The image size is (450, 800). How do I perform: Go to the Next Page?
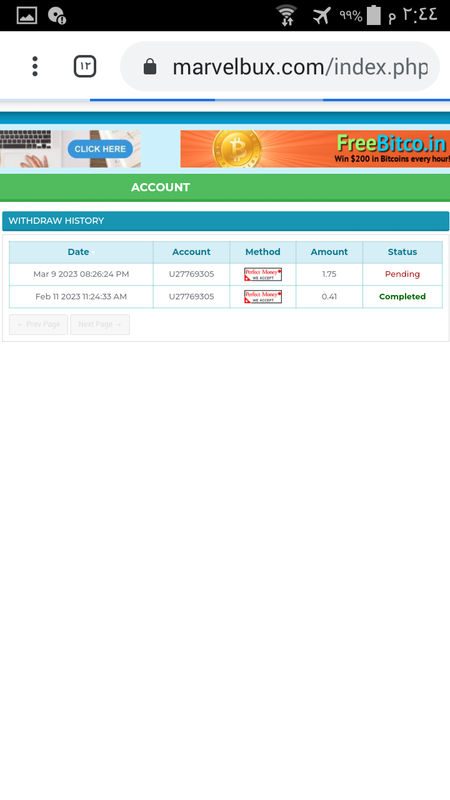tap(100, 324)
